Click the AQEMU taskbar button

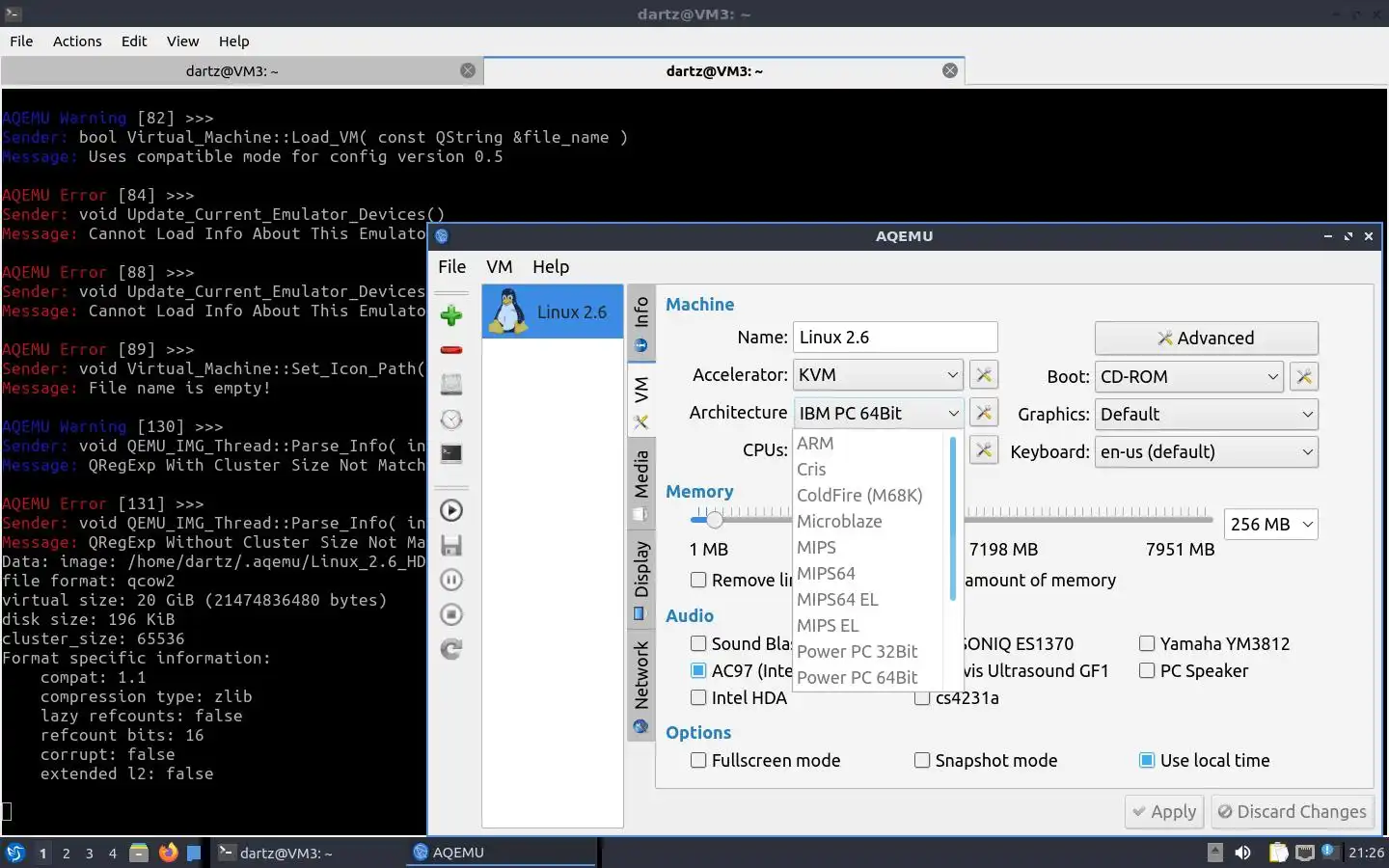click(x=502, y=853)
